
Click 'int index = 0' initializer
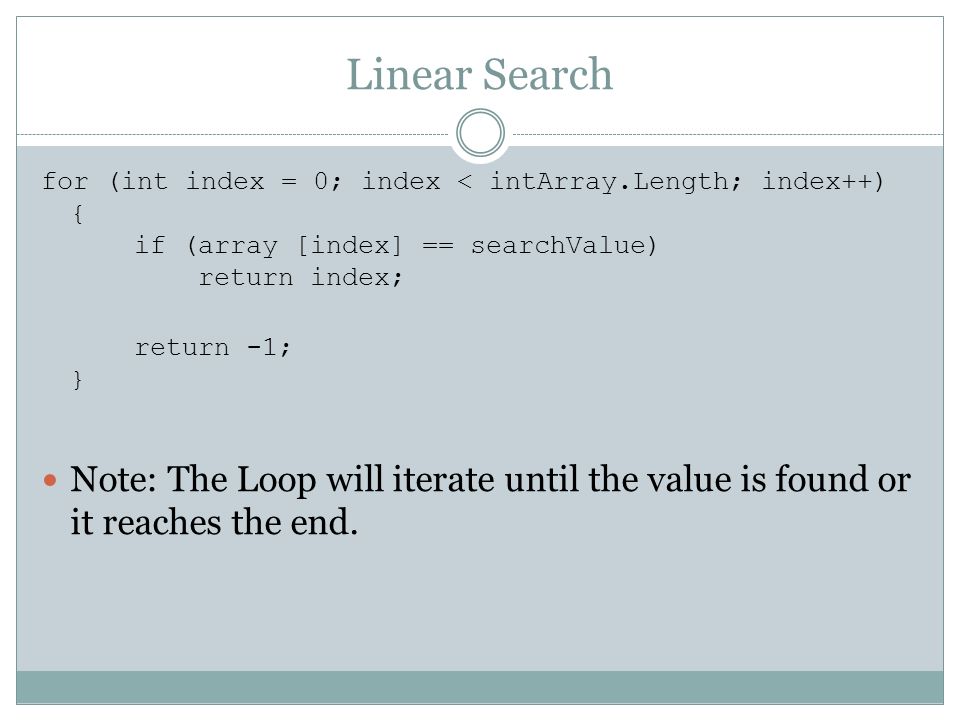(225, 182)
